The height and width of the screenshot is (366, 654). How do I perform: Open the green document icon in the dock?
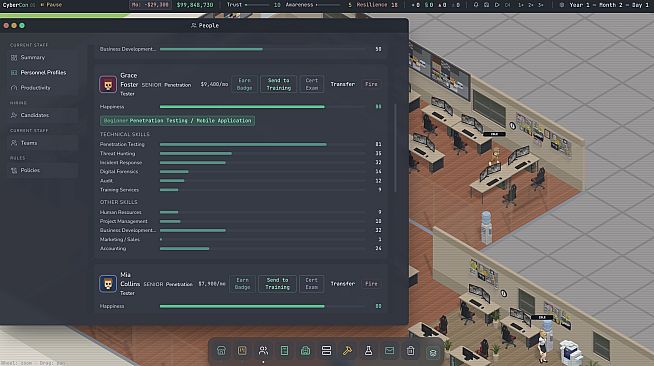pyautogui.click(x=284, y=351)
